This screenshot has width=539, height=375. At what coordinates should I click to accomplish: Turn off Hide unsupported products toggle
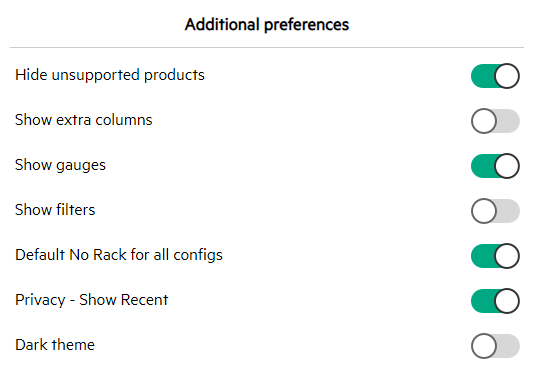[x=495, y=76]
